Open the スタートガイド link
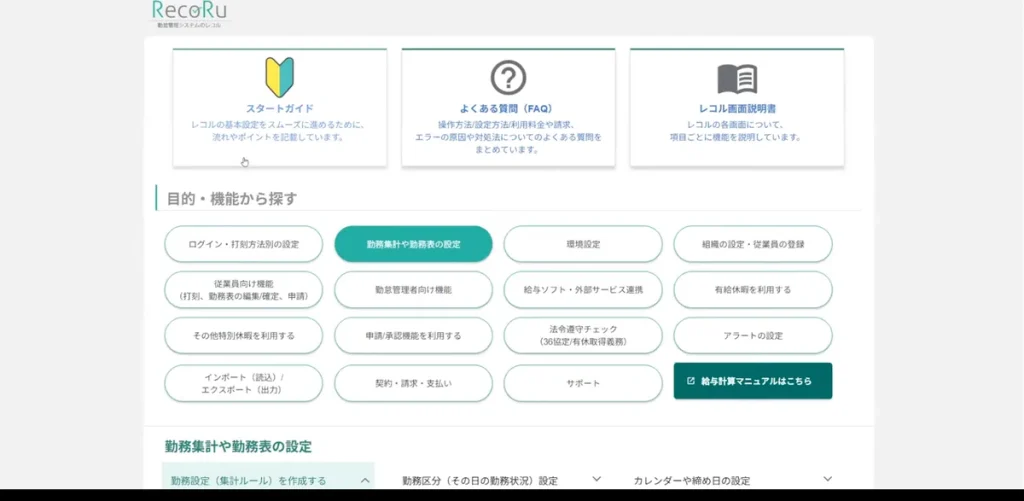Image resolution: width=1024 pixels, height=501 pixels. pyautogui.click(x=279, y=108)
